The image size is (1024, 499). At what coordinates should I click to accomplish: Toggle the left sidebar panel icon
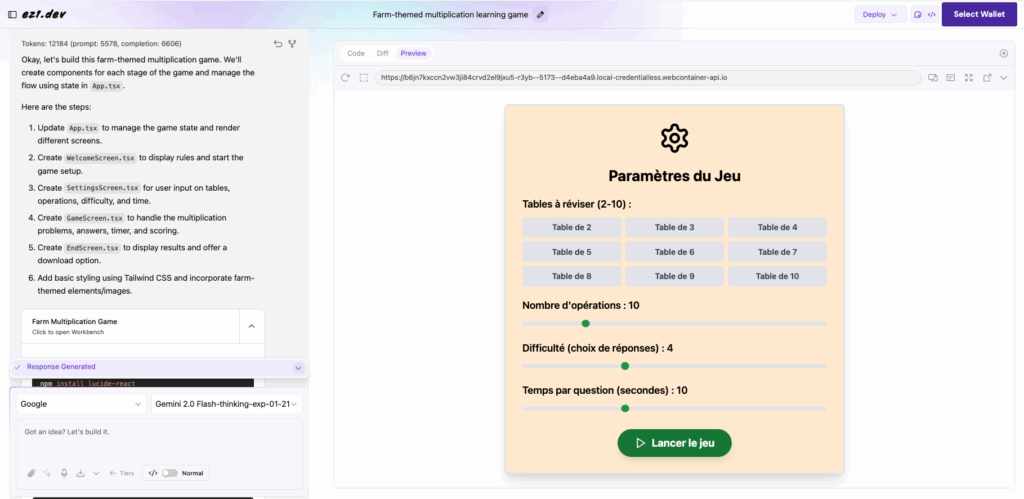coord(12,14)
